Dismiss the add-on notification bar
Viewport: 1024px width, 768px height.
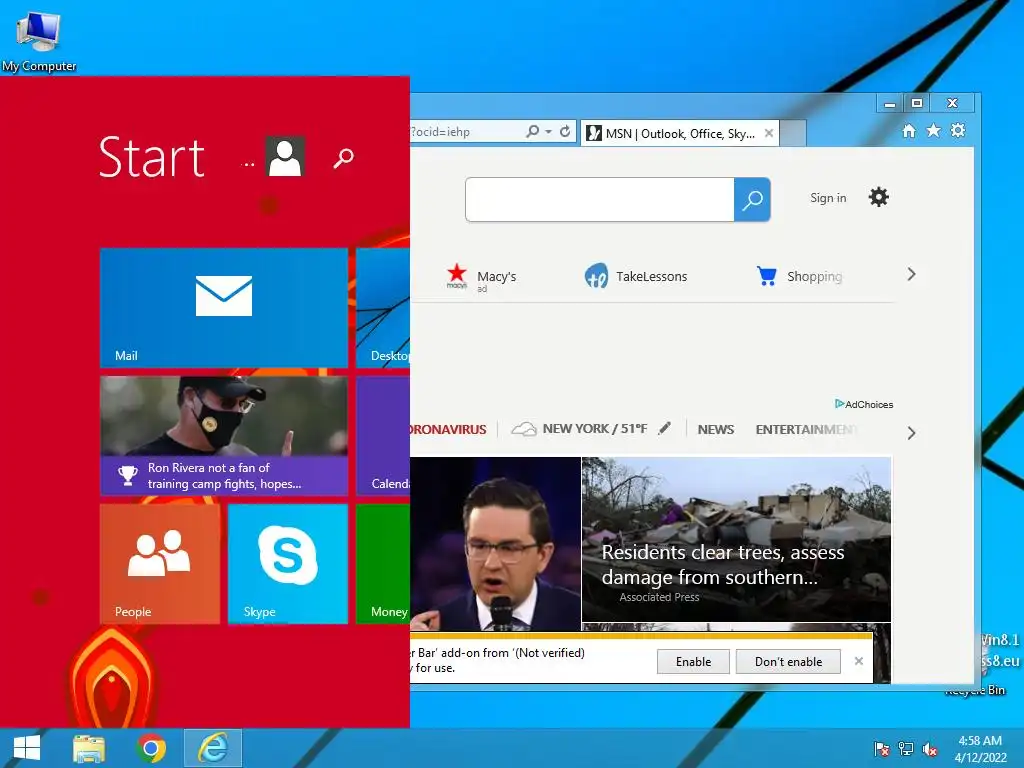click(859, 661)
